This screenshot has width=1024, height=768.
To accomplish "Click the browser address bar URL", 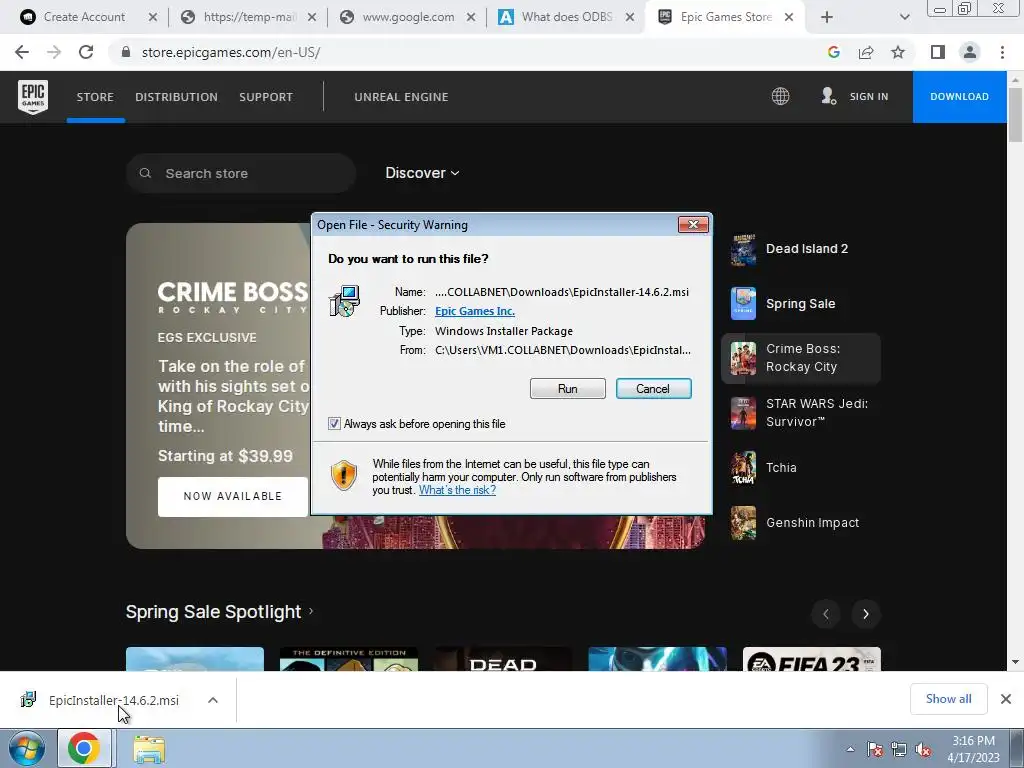I will (x=231, y=52).
